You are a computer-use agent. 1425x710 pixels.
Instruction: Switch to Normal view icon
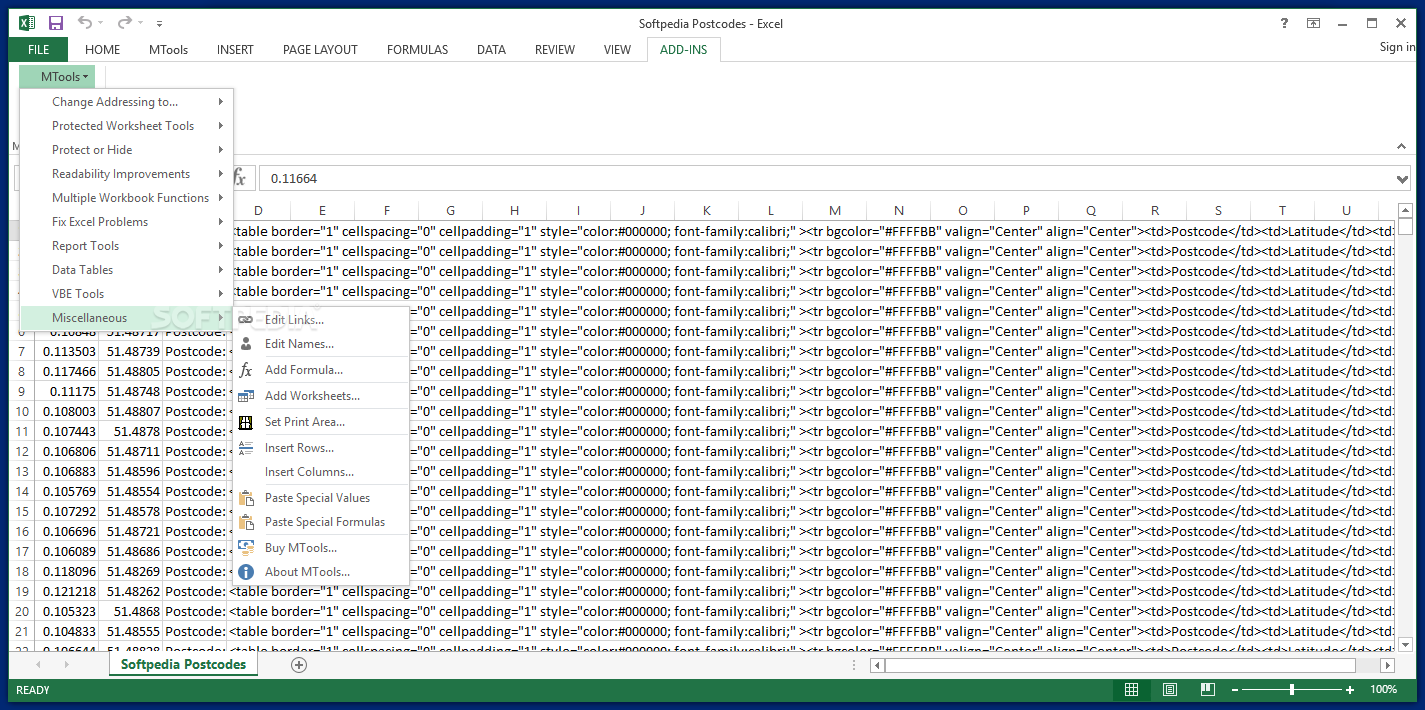[1131, 690]
